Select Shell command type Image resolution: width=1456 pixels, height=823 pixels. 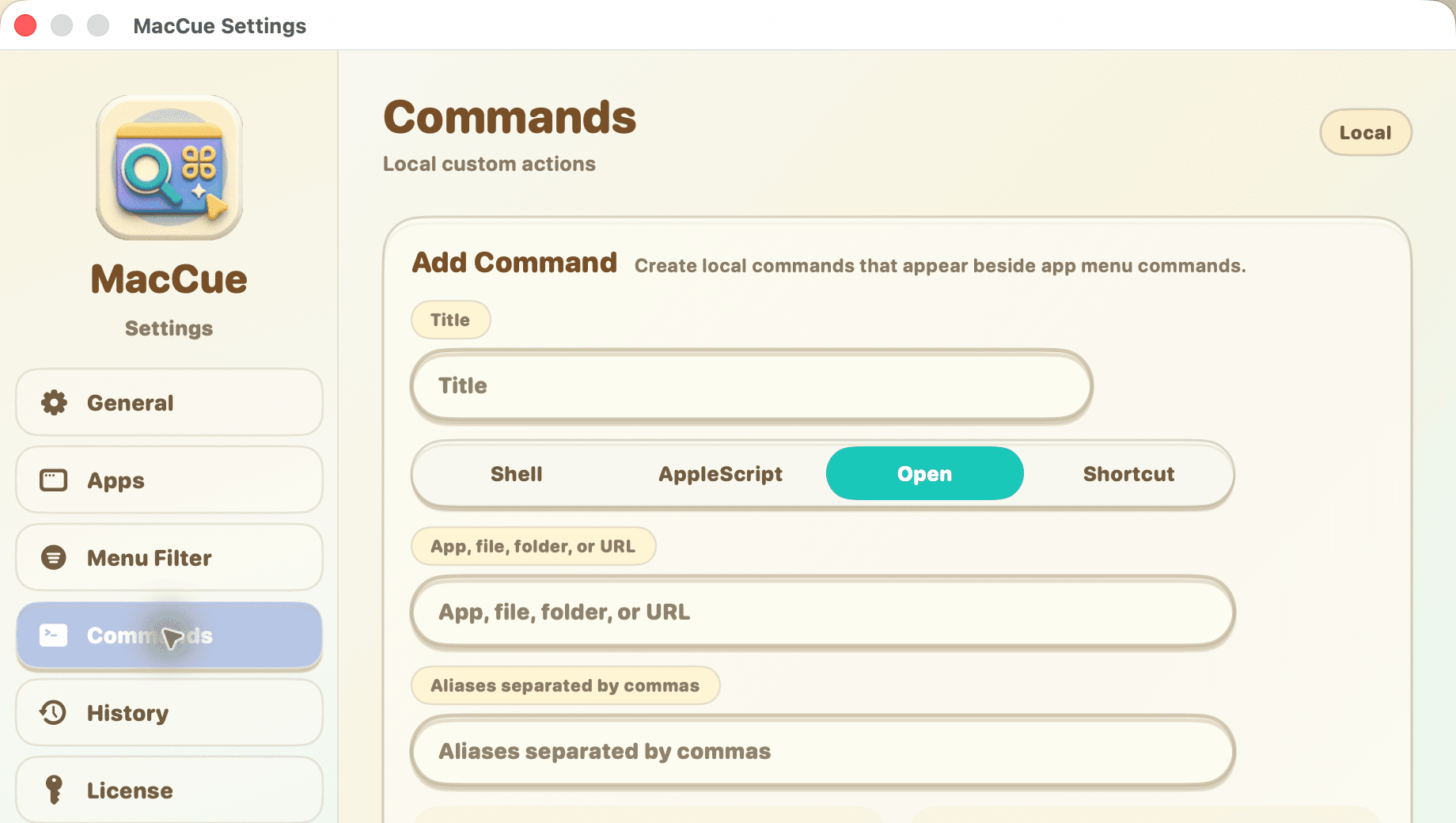(x=517, y=473)
